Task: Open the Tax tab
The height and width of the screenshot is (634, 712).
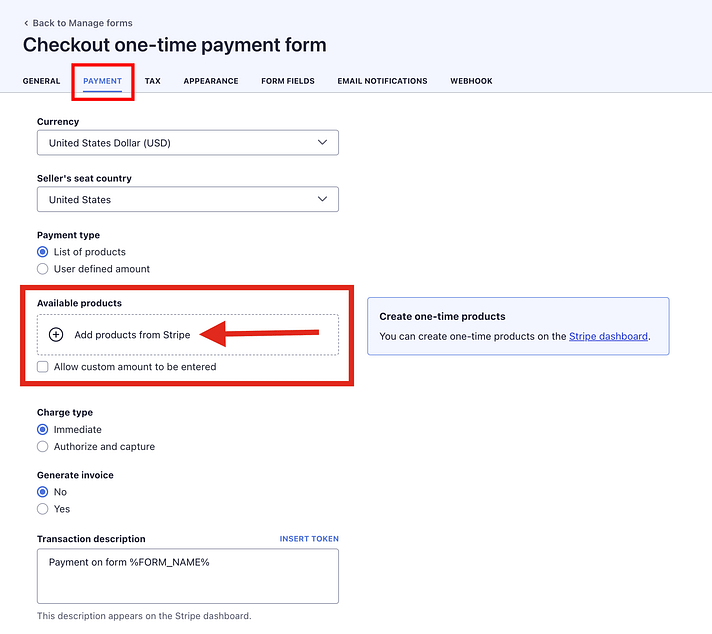Action: [x=152, y=81]
